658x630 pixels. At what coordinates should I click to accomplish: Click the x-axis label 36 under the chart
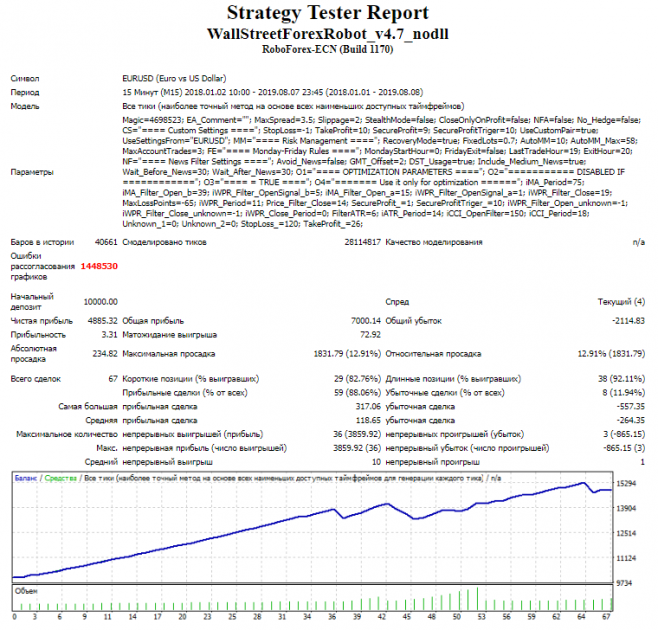pos(332,617)
